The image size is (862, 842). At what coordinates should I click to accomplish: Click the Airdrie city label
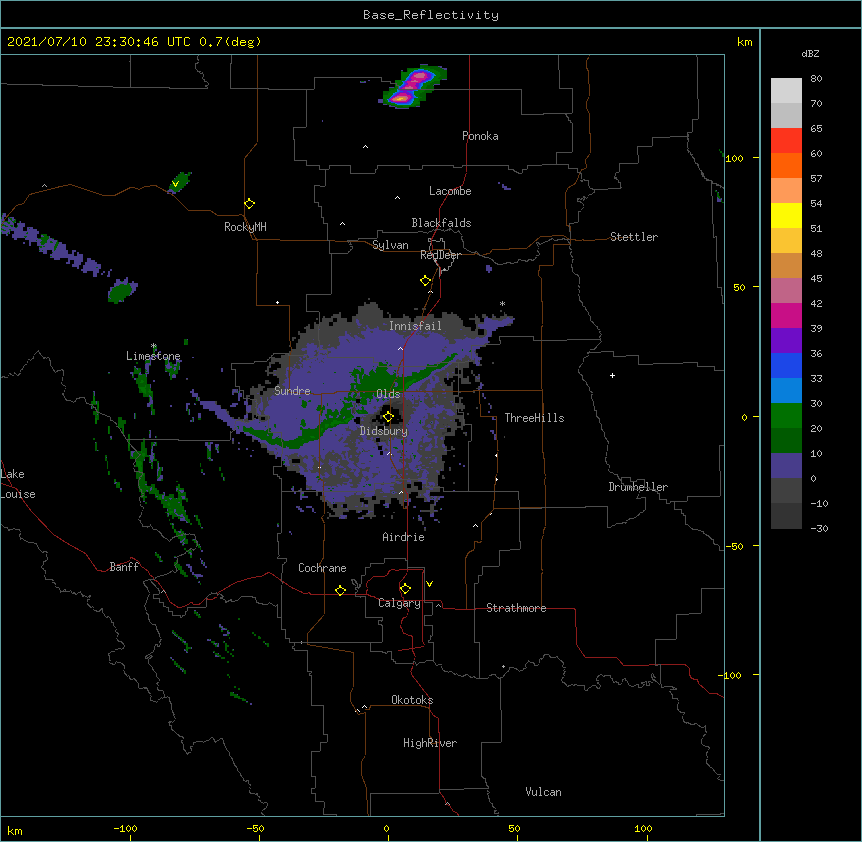(x=403, y=537)
